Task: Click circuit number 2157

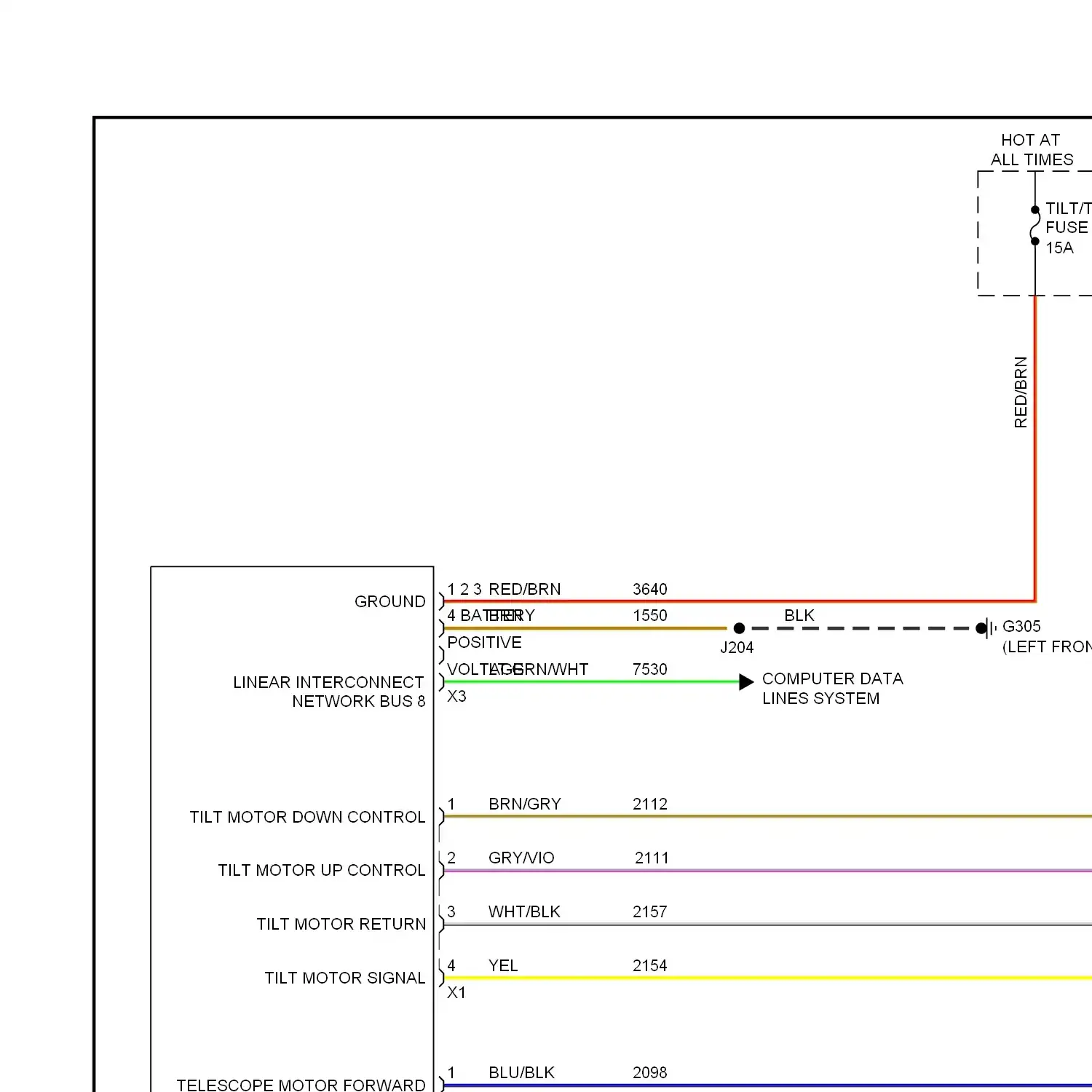Action: click(650, 911)
